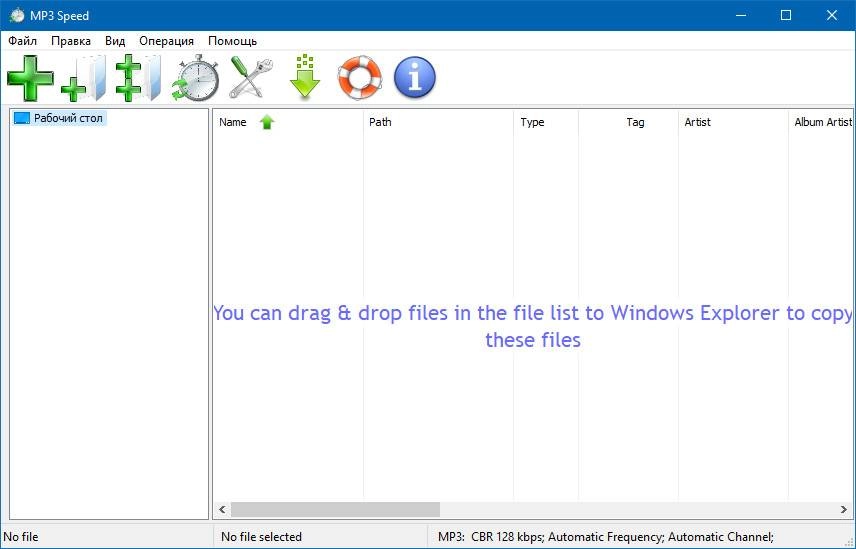Open settings via screwdriver and wrench icon
Screen dimensions: 856x549
click(x=251, y=78)
